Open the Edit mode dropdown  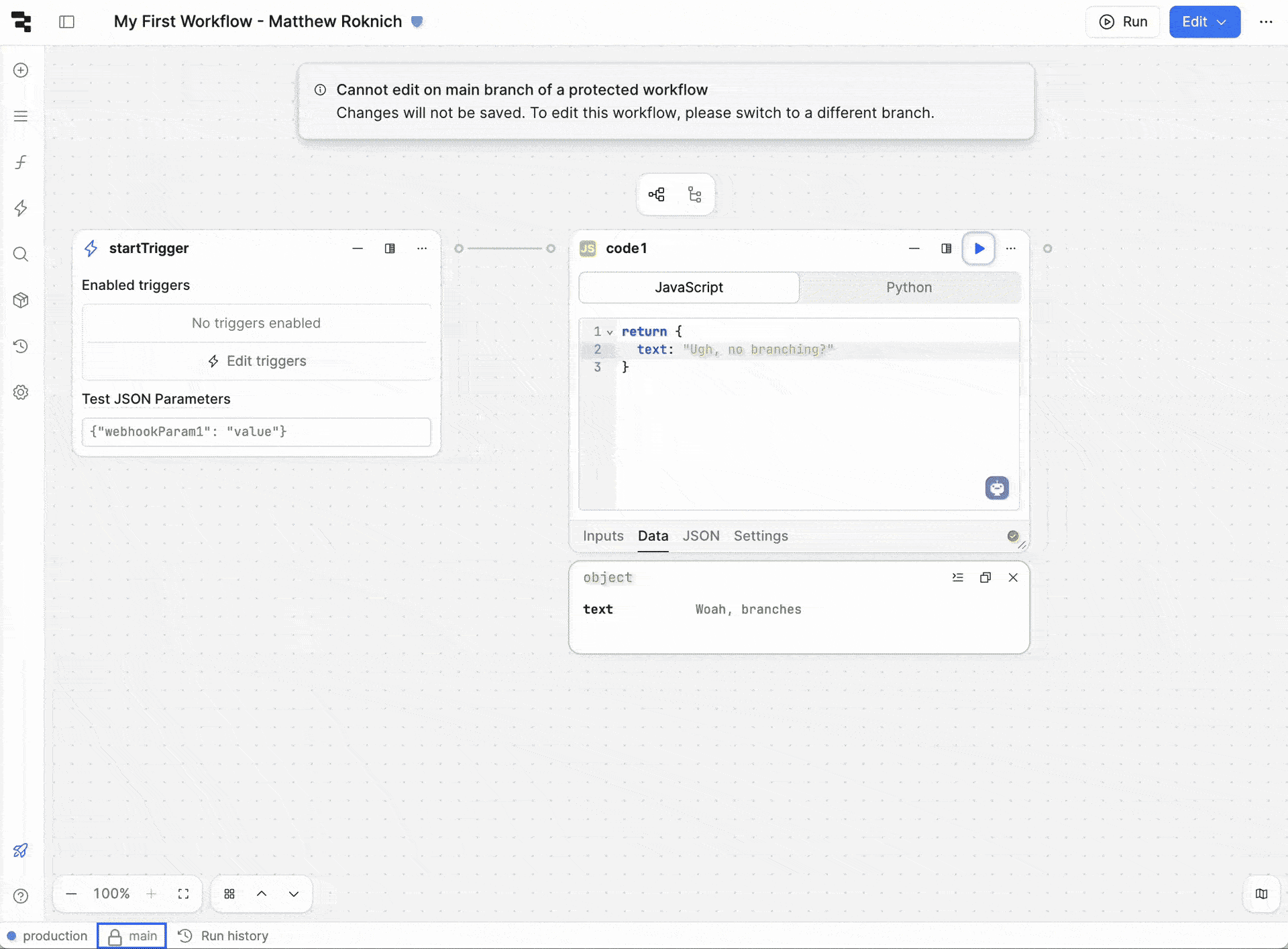click(x=1204, y=21)
